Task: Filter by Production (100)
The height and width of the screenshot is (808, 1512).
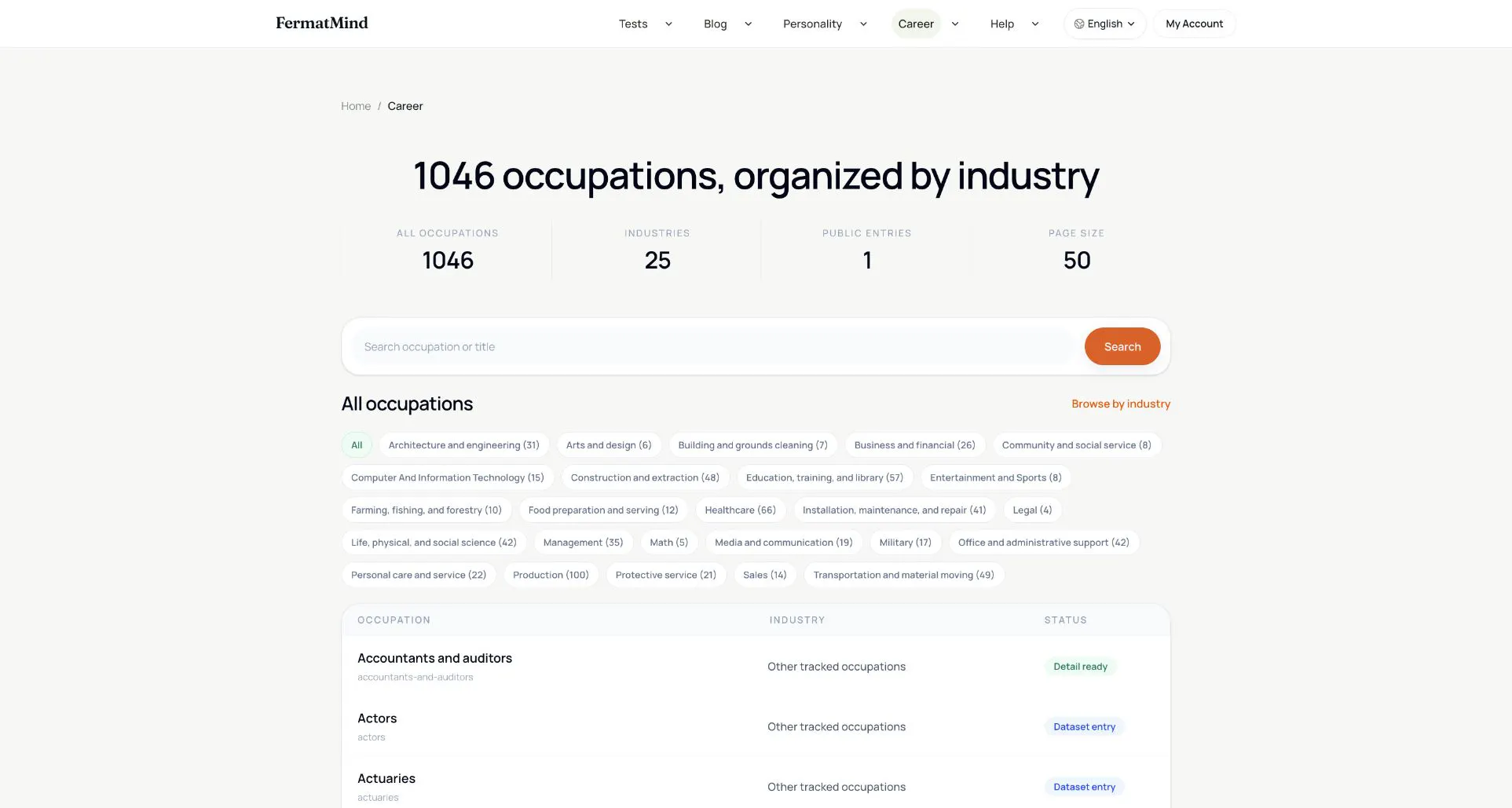Action: coord(551,575)
